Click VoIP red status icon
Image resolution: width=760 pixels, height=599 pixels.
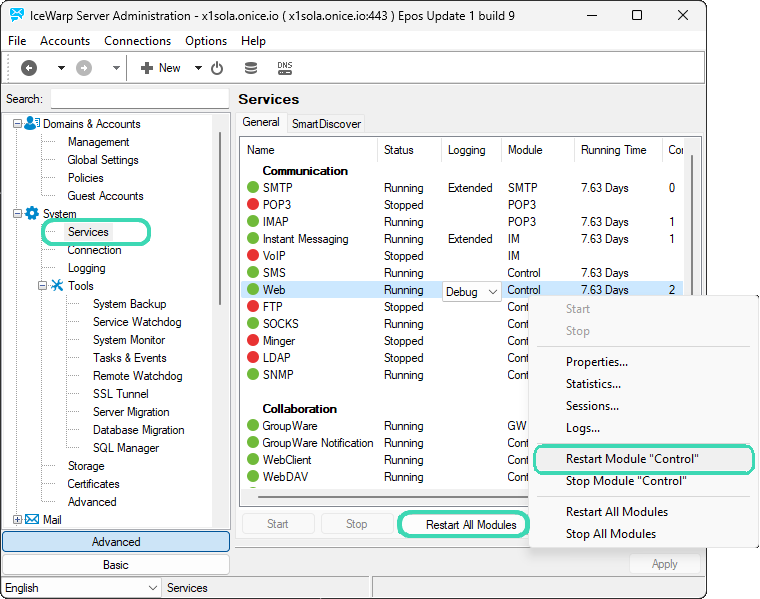253,255
